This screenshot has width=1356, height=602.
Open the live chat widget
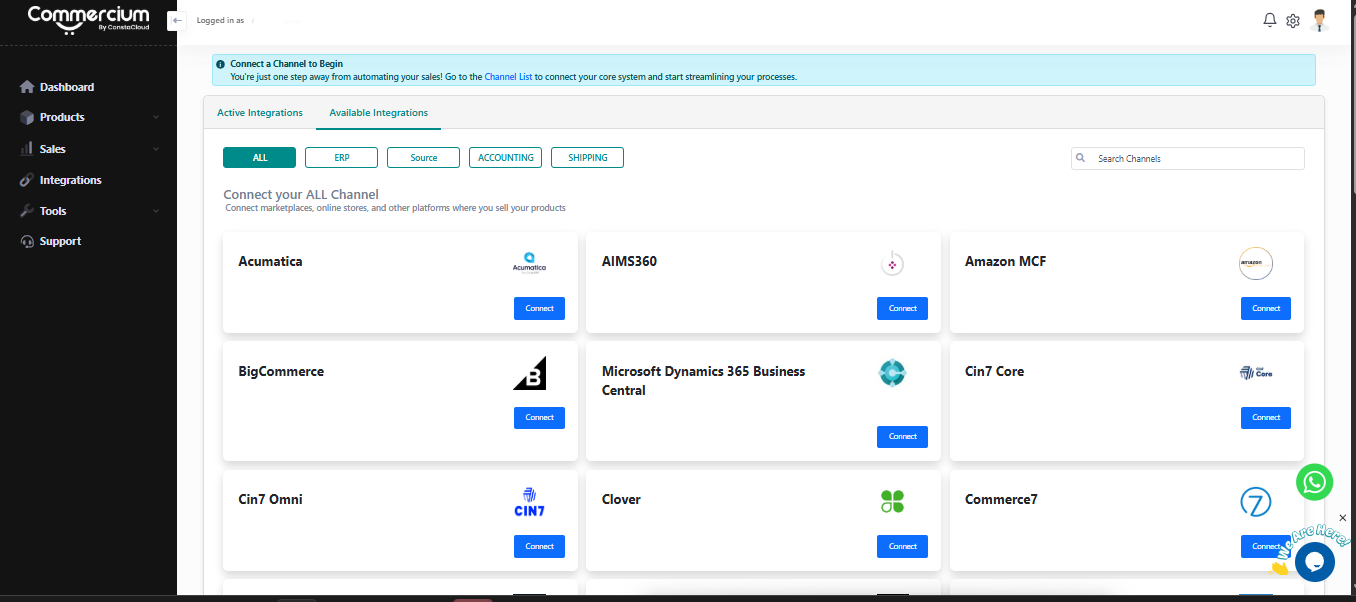pyautogui.click(x=1314, y=561)
